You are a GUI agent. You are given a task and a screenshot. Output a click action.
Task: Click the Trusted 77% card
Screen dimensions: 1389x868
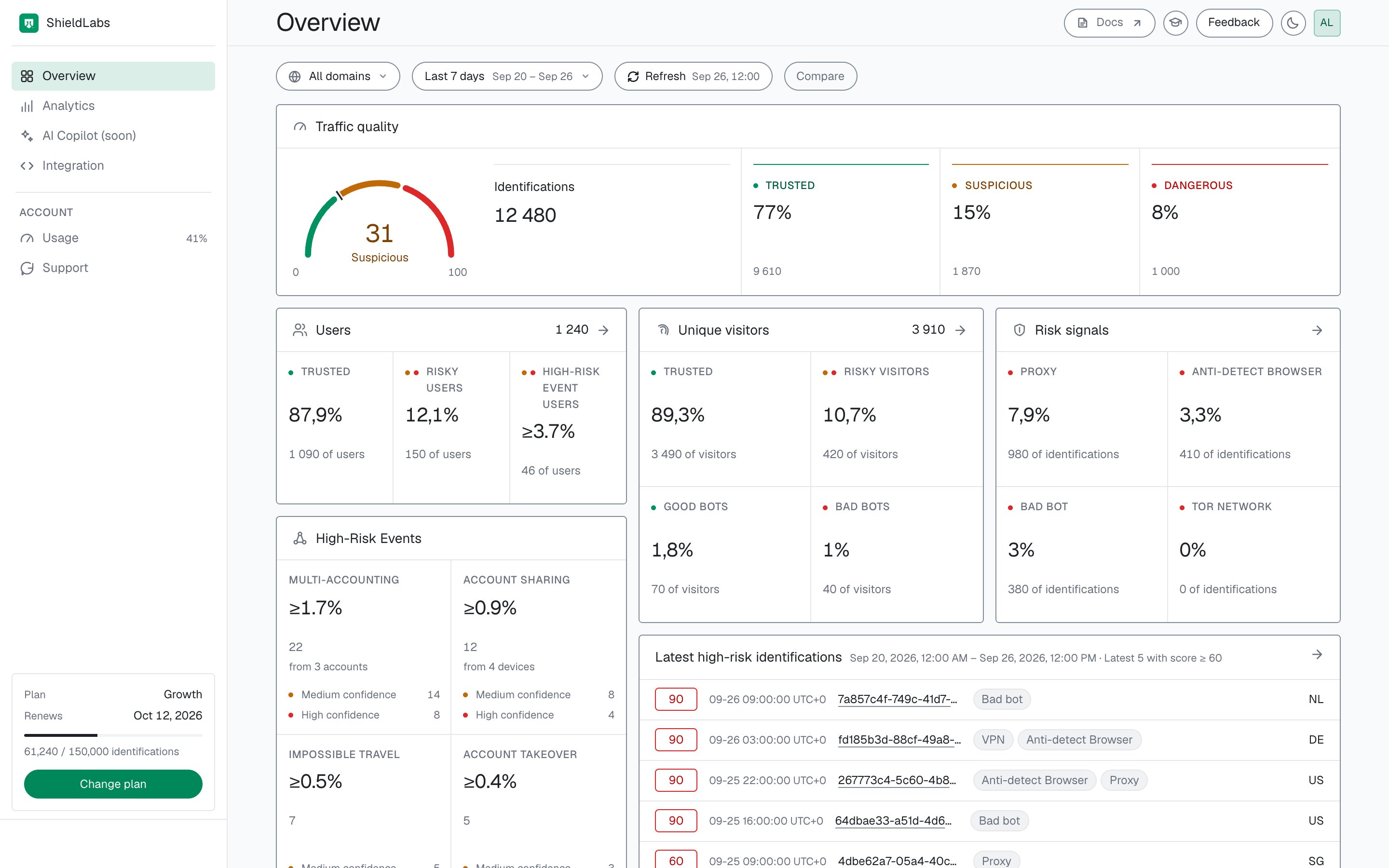840,222
